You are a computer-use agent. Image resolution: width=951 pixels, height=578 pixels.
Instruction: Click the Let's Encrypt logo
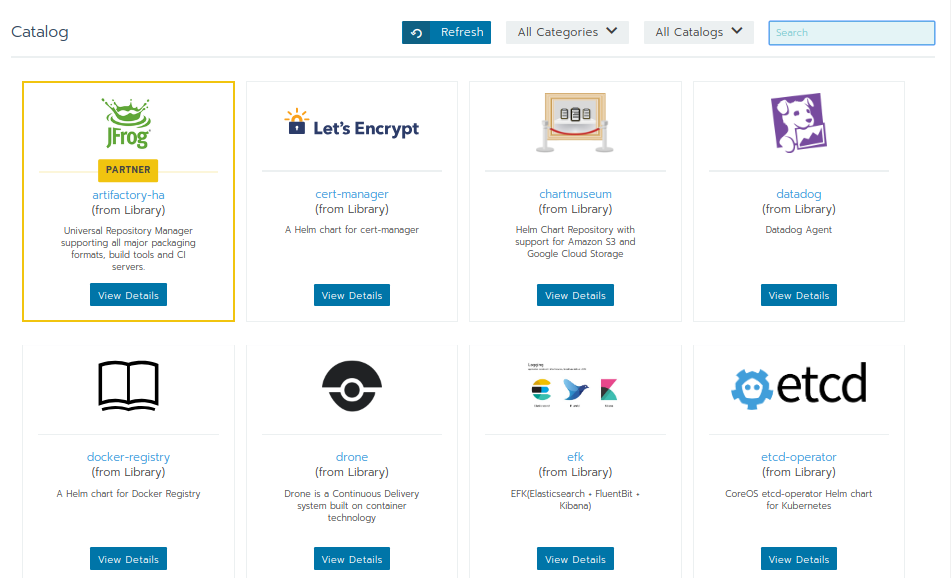pyautogui.click(x=352, y=123)
